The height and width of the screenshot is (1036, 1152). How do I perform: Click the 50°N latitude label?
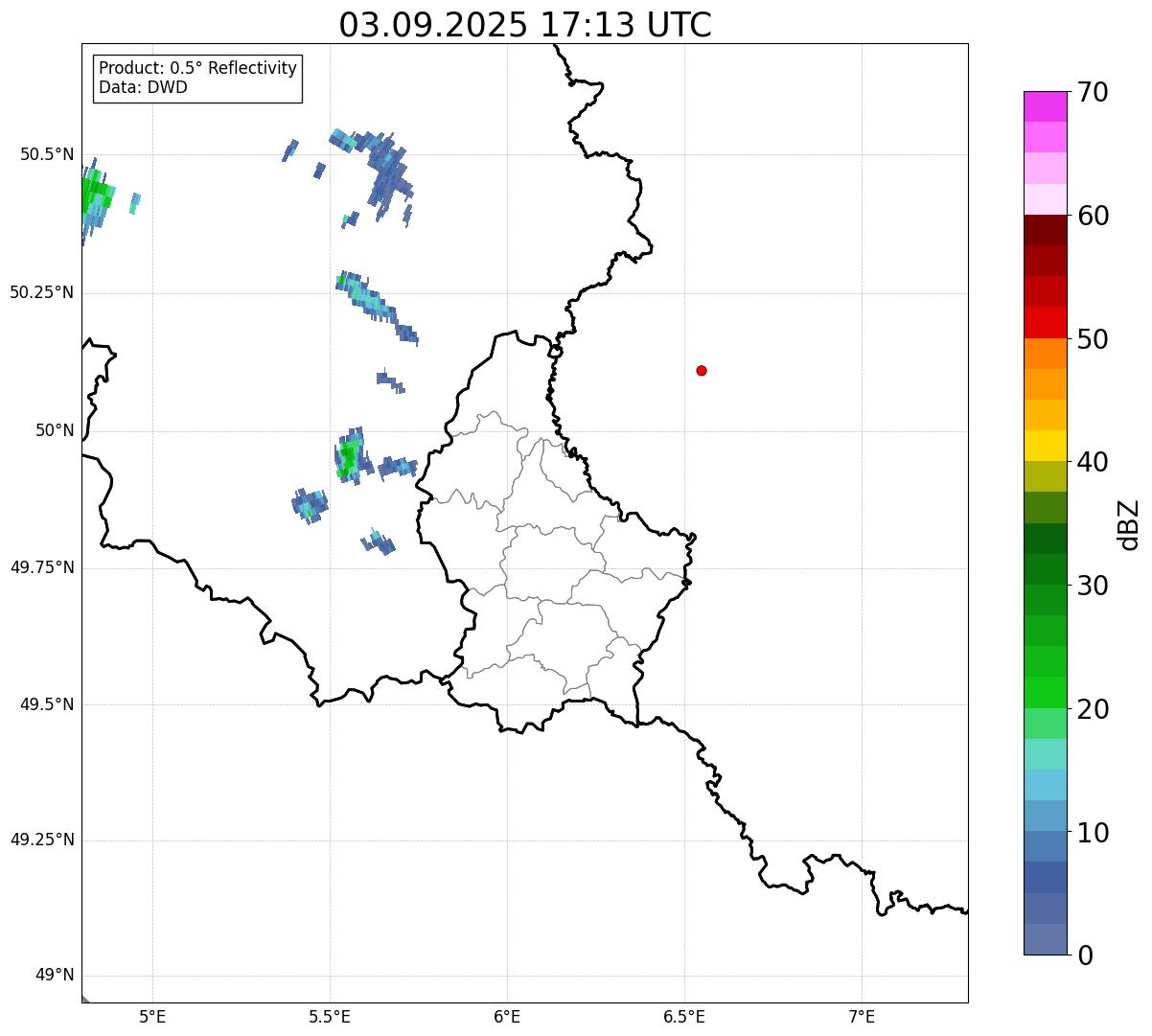coord(55,430)
